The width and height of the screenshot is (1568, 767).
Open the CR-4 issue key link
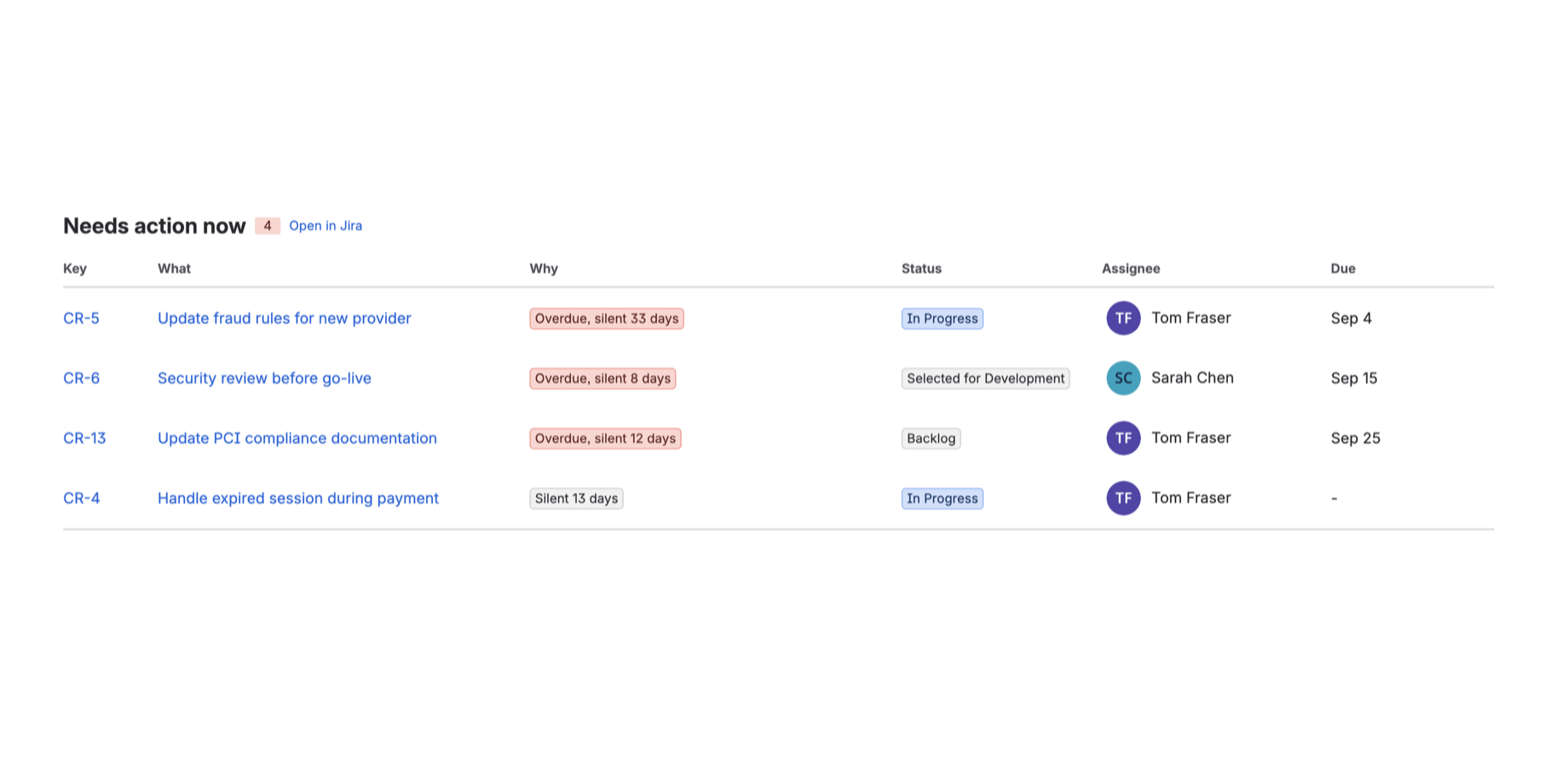pos(81,498)
